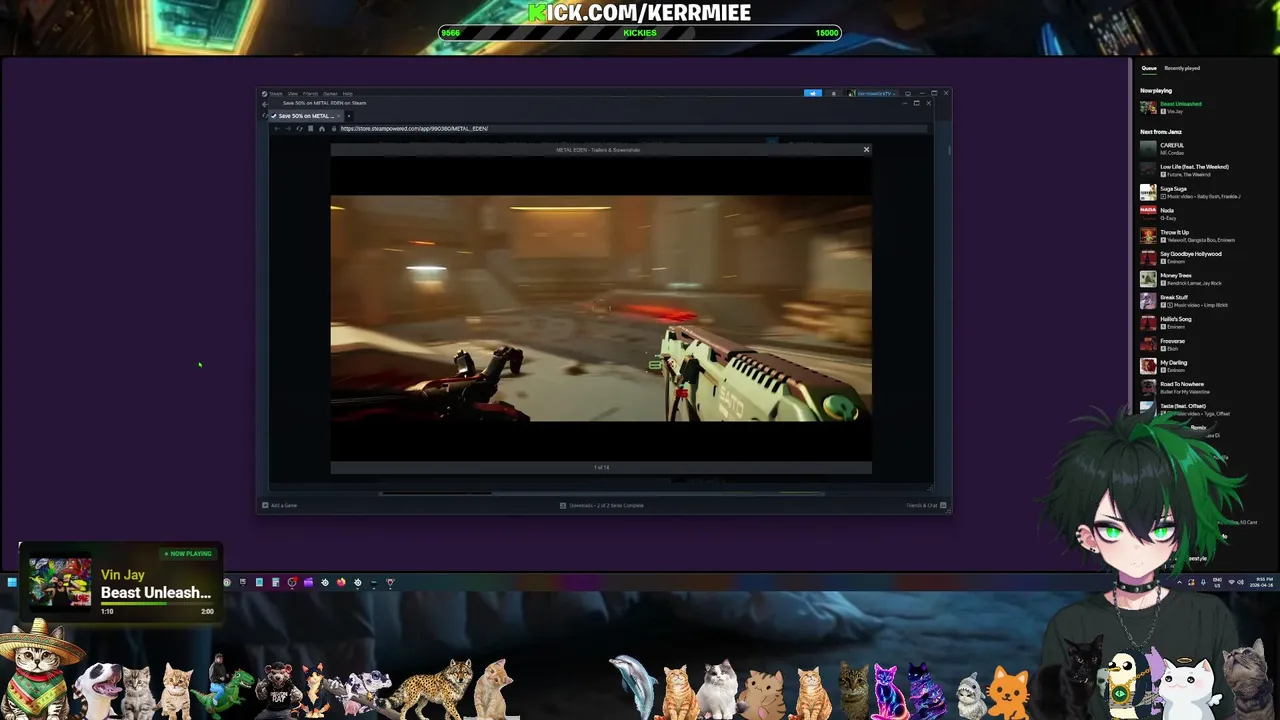Click the song progress bar in the Now Playing widget
This screenshot has width=1280, height=720.
(x=157, y=603)
